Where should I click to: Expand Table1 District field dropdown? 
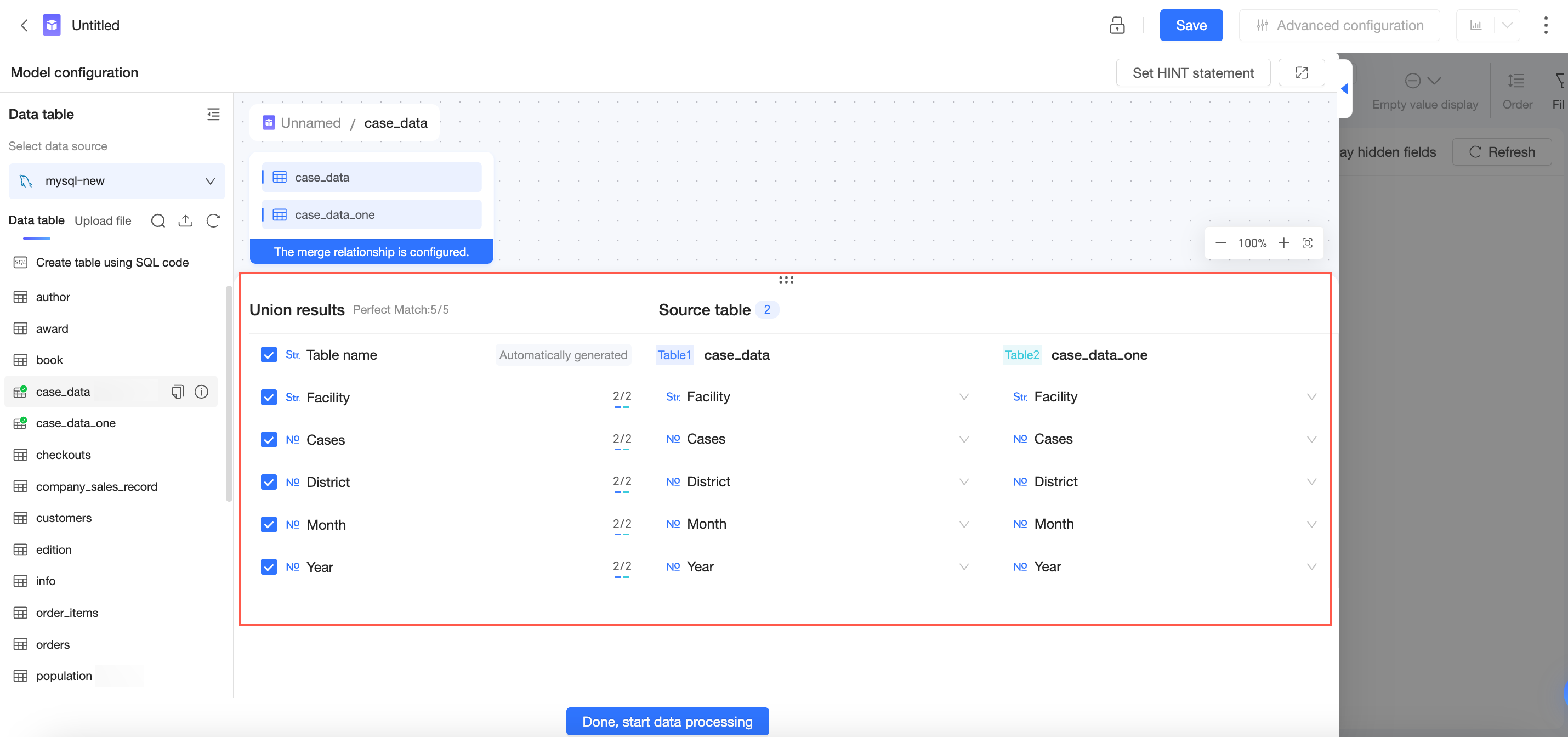click(964, 481)
